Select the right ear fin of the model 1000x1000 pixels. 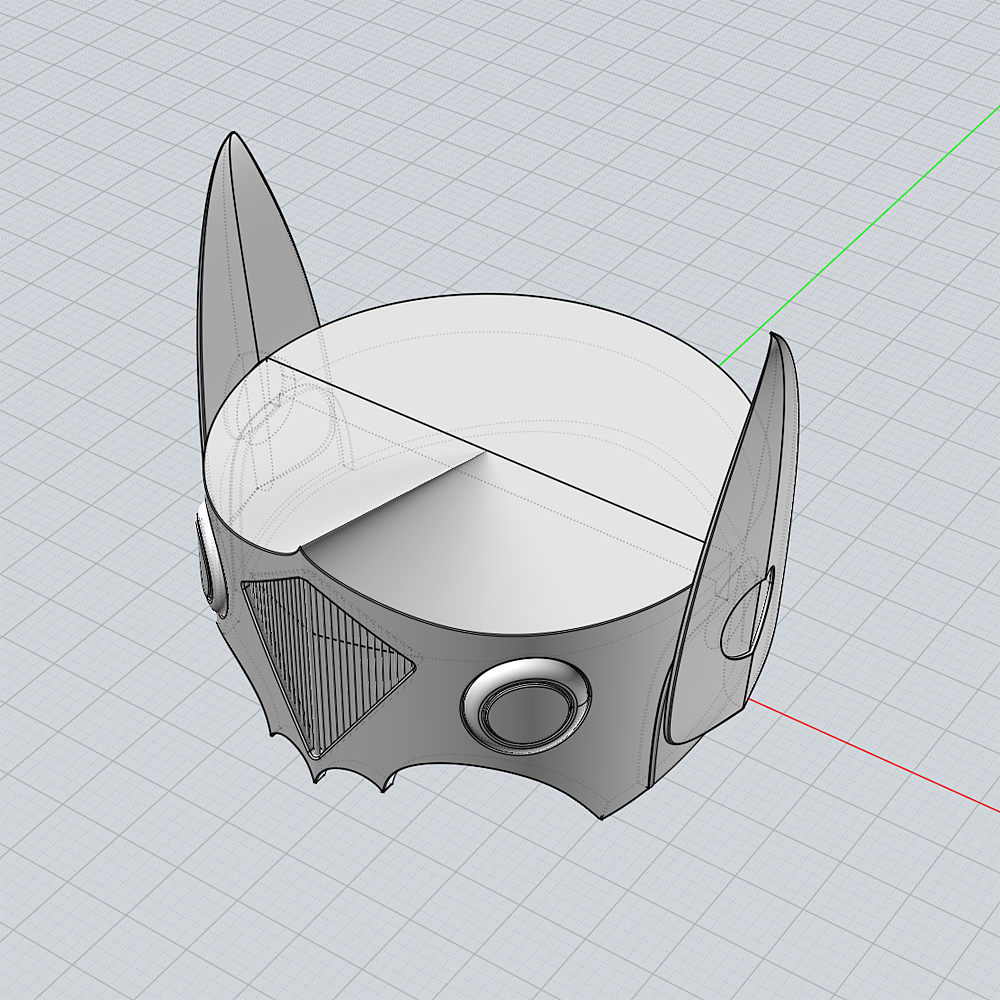coord(733,542)
